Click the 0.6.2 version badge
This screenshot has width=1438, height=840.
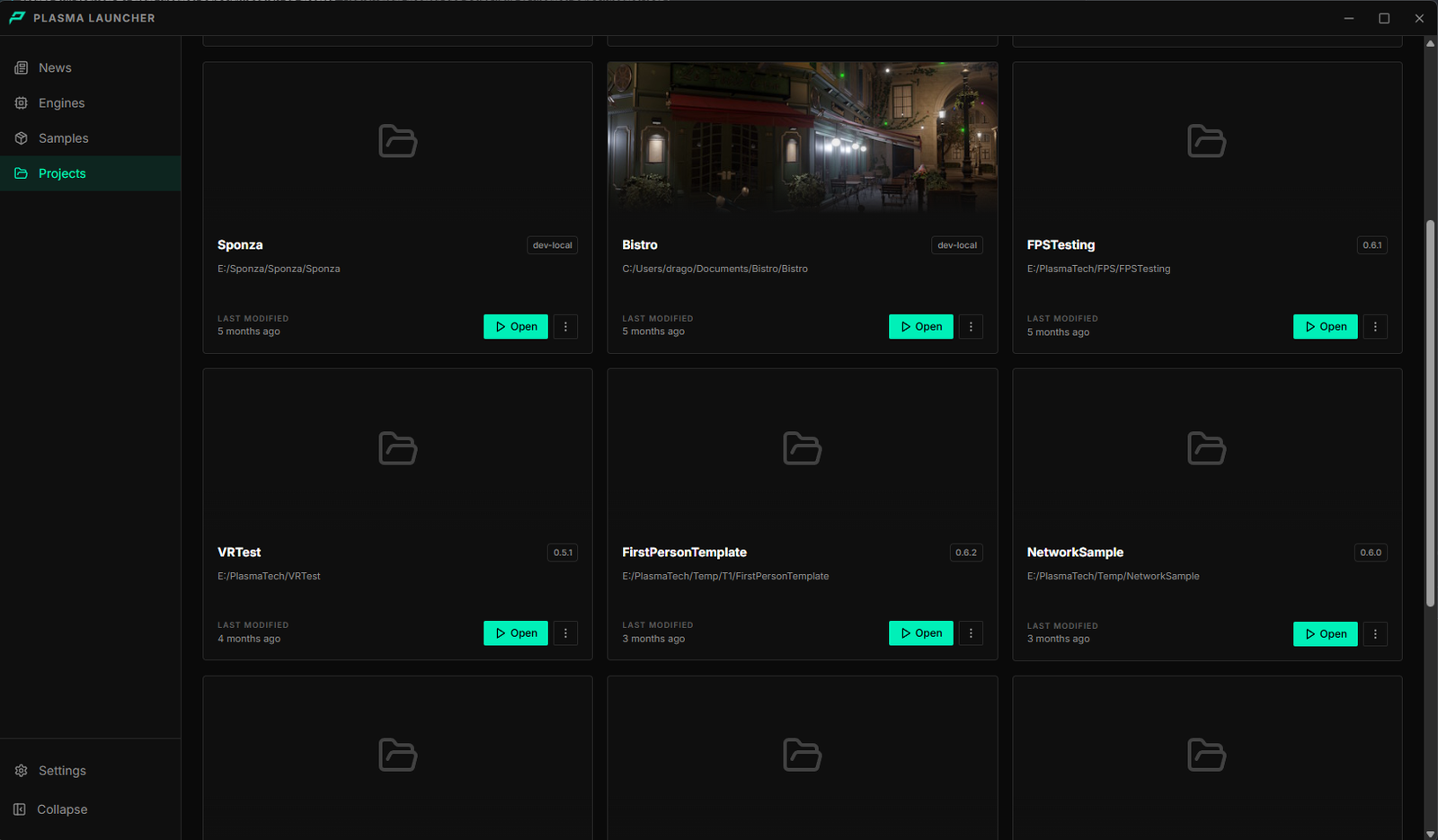coord(966,553)
